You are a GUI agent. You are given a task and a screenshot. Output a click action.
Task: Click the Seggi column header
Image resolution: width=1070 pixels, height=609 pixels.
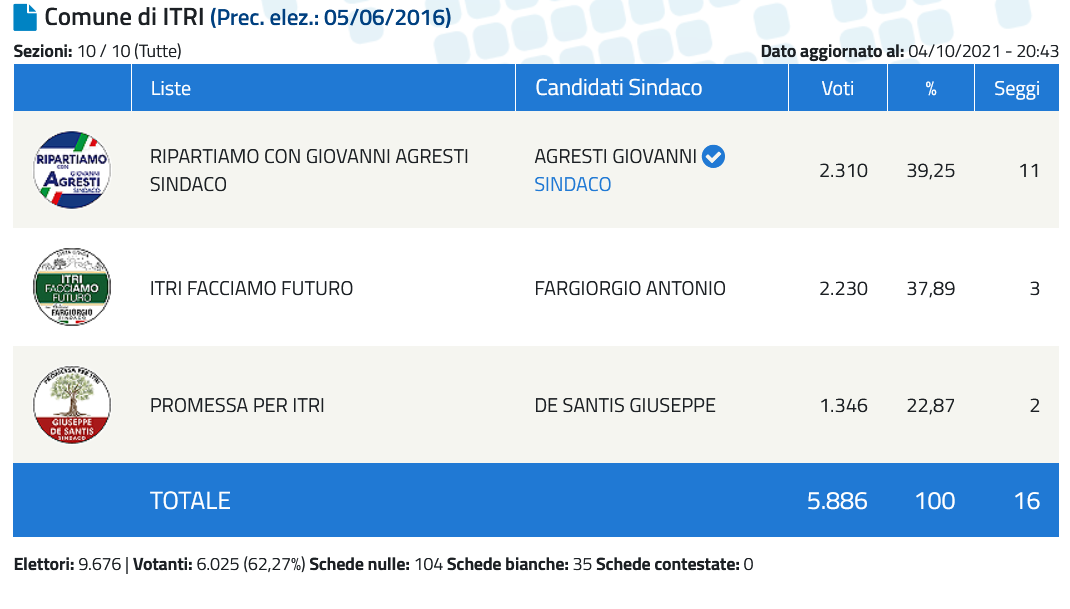(1016, 87)
